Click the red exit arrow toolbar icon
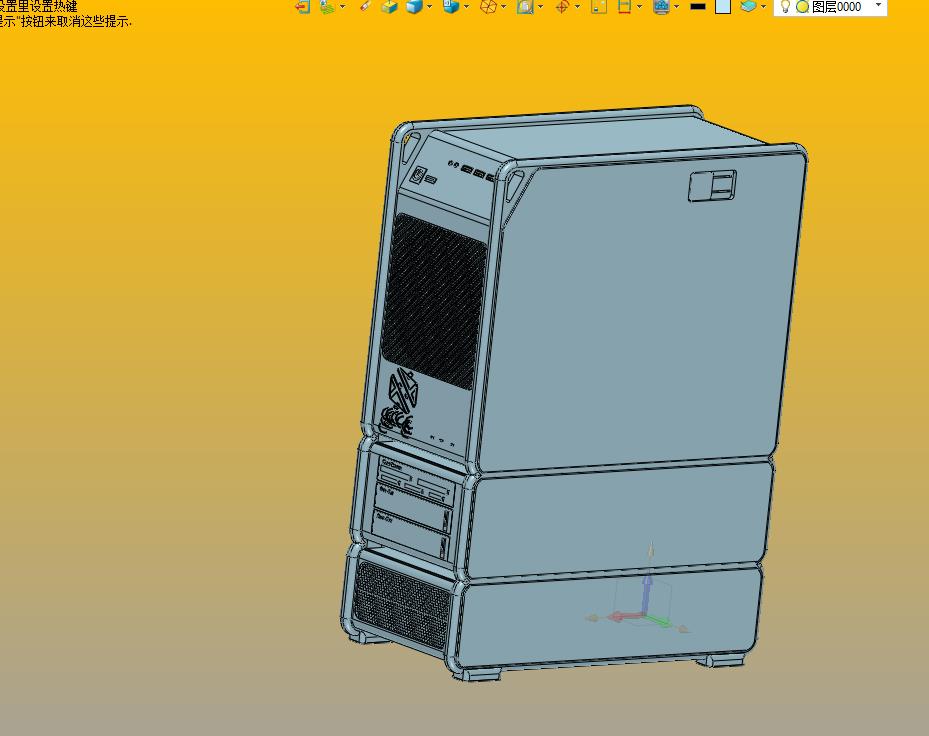Viewport: 929px width, 736px height. tap(302, 7)
